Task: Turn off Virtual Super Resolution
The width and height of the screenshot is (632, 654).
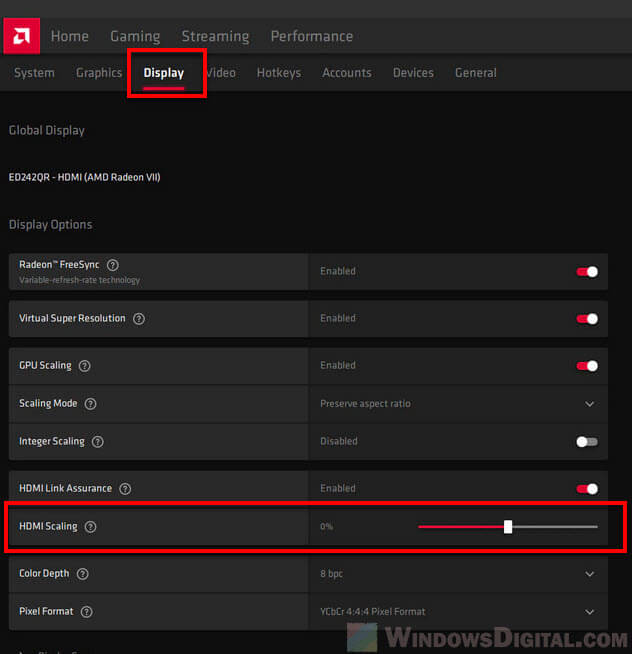Action: [x=587, y=319]
